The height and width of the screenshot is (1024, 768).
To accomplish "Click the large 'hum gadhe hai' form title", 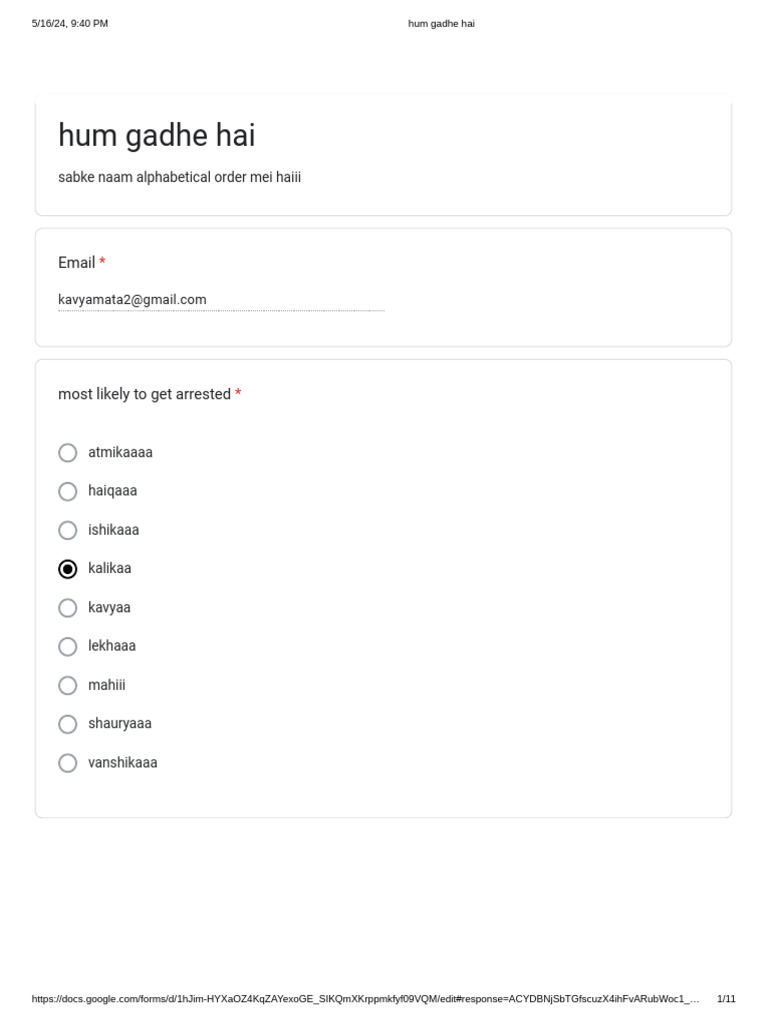I will (x=156, y=136).
